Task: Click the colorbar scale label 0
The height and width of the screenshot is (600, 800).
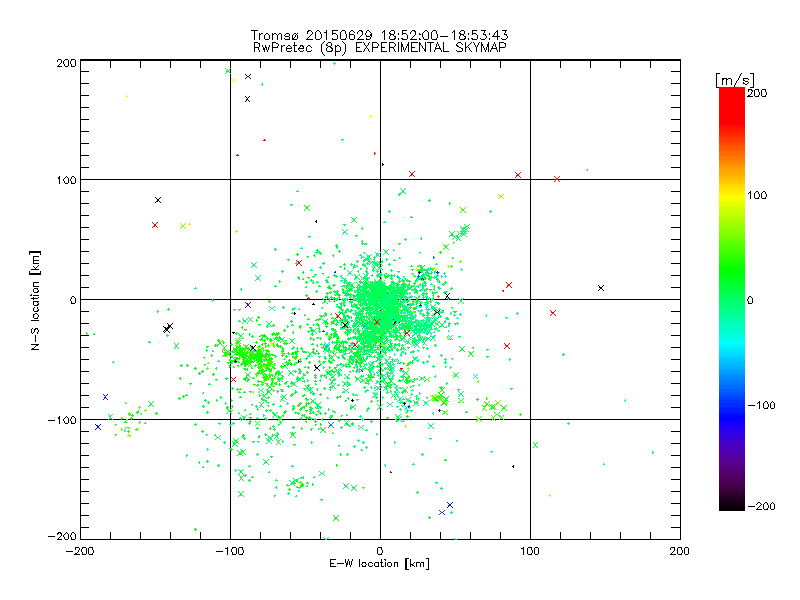Action: [x=750, y=300]
